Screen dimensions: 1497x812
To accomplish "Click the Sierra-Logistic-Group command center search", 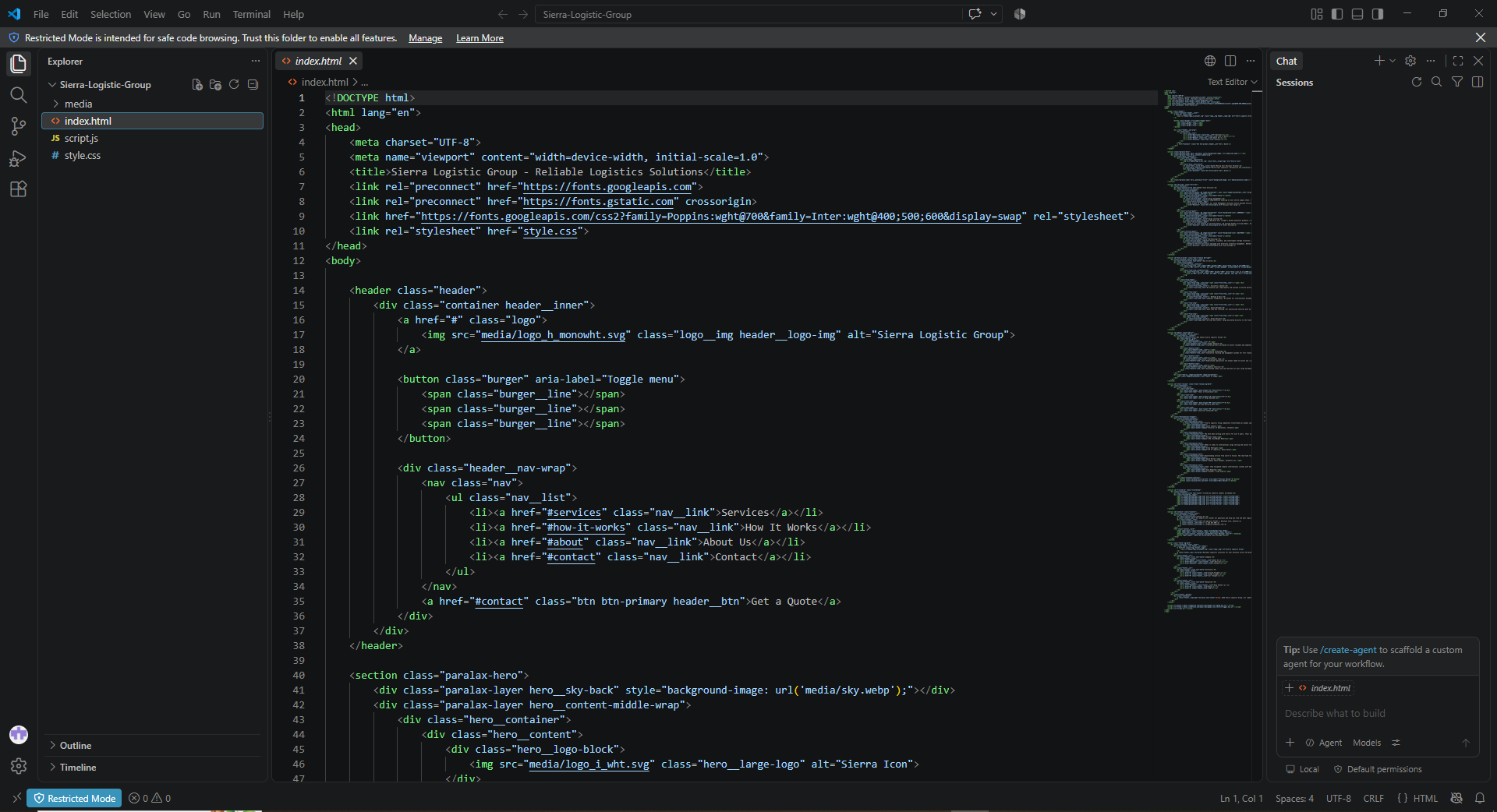I will pos(748,14).
